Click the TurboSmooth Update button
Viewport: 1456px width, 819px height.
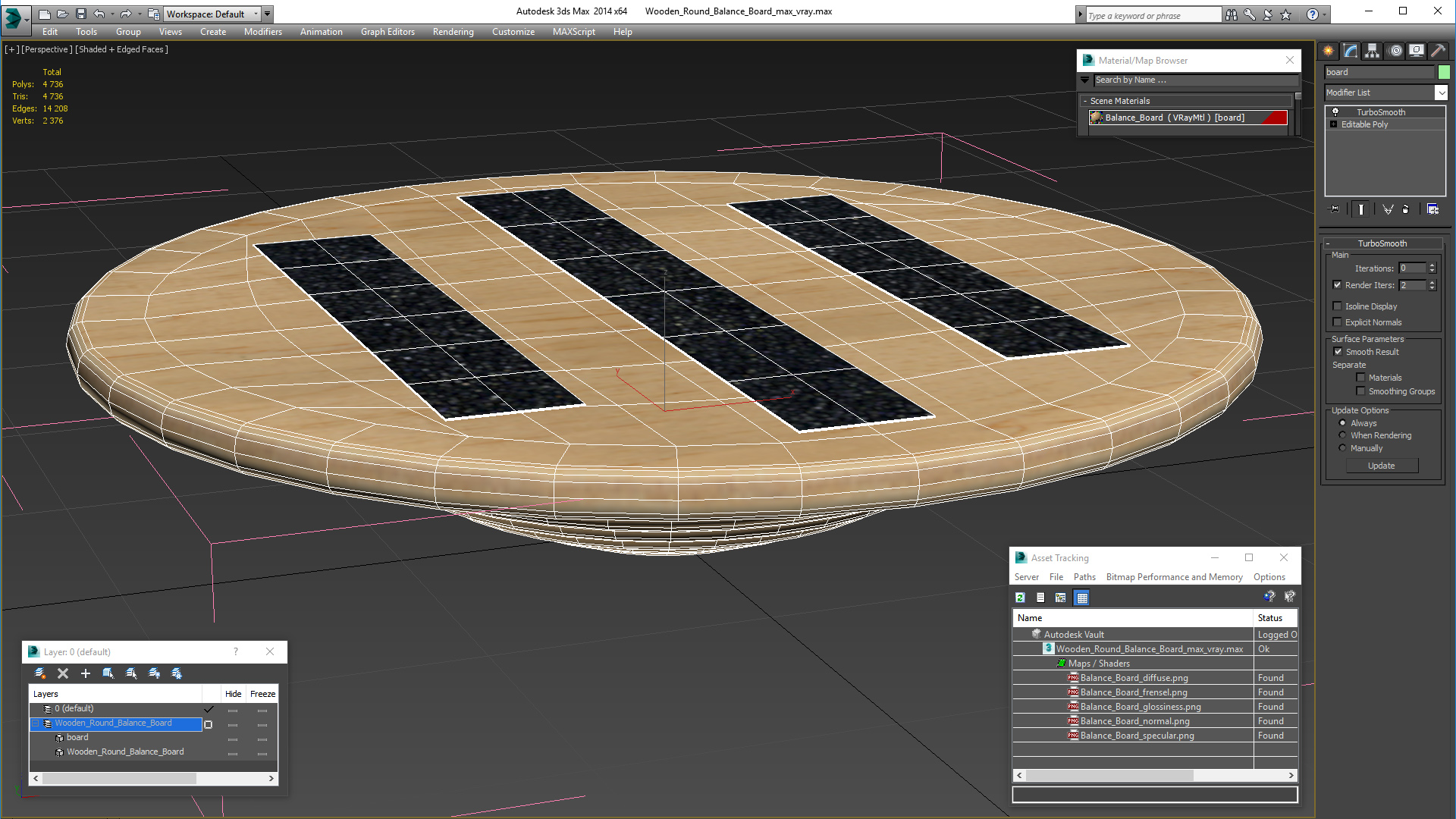1382,466
